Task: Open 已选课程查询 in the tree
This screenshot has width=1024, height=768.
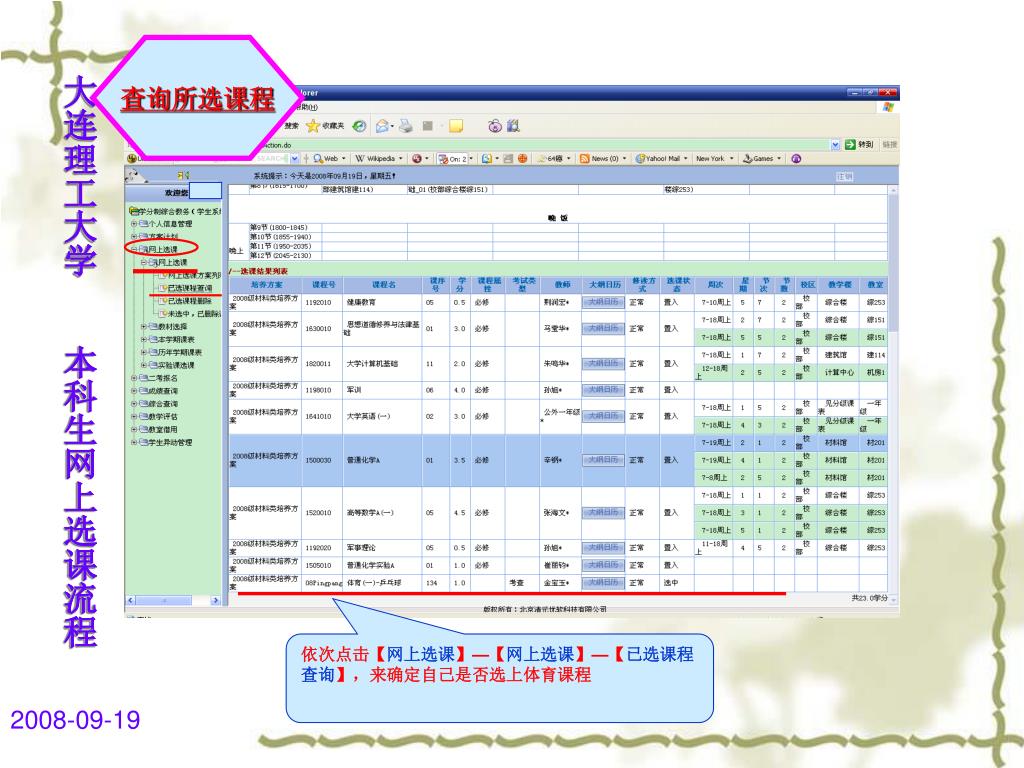Action: (189, 288)
